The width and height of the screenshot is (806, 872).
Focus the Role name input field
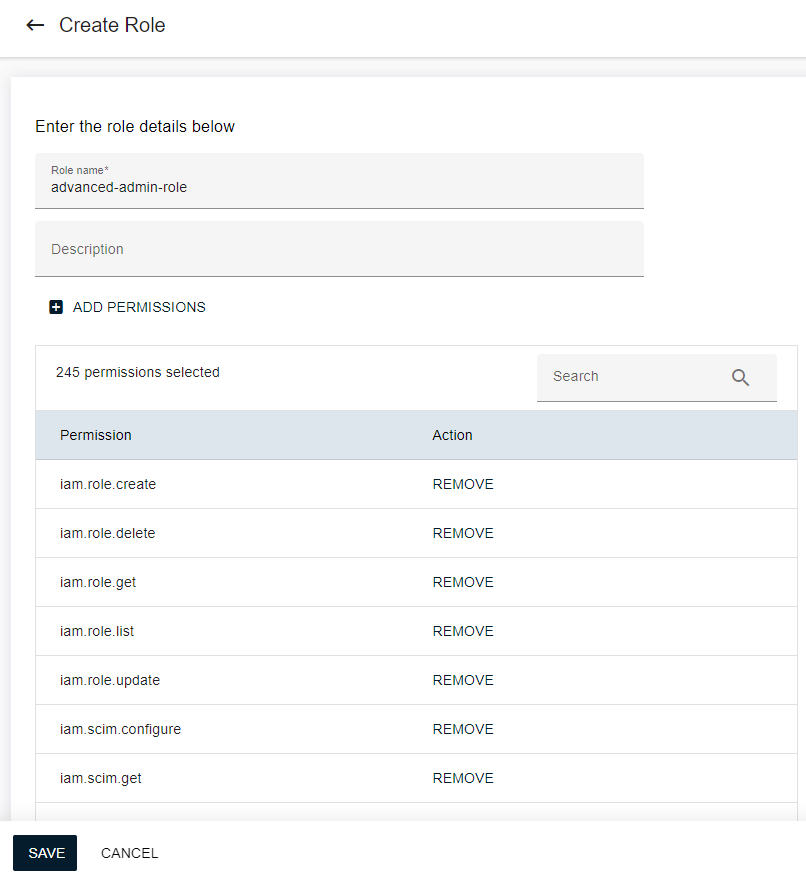339,186
